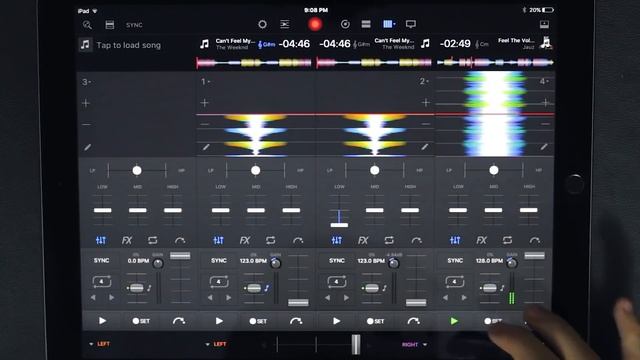640x360 pixels.
Task: Toggle SYNC on deck 2
Action: coord(337,260)
